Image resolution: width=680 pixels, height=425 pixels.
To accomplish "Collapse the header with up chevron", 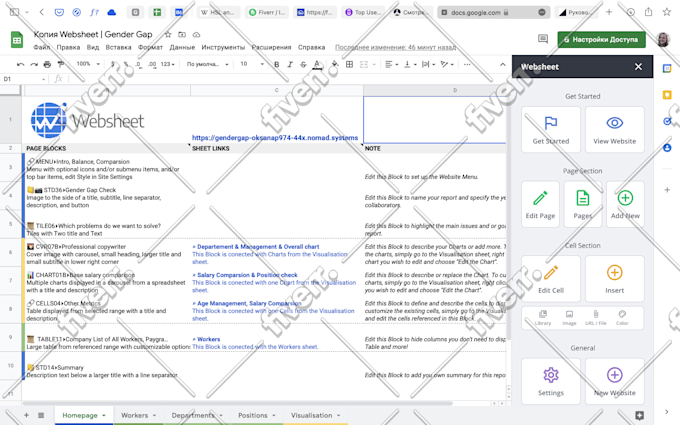I will click(503, 65).
